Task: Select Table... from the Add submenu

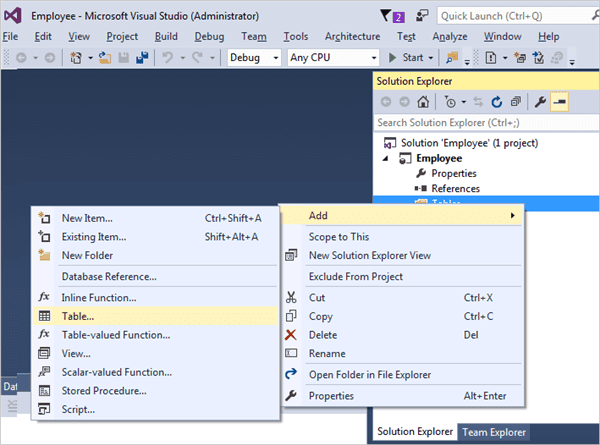Action: [78, 316]
